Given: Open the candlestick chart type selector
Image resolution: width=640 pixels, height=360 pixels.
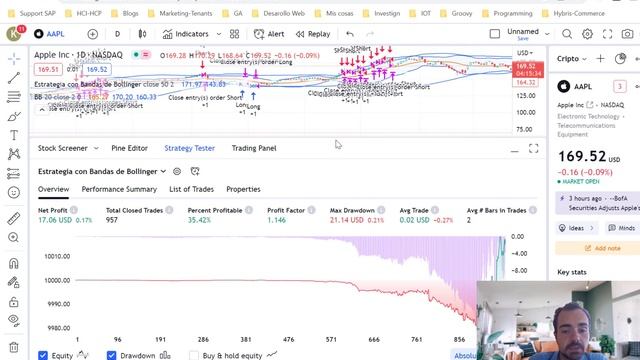Looking at the screenshot, I should [x=142, y=34].
